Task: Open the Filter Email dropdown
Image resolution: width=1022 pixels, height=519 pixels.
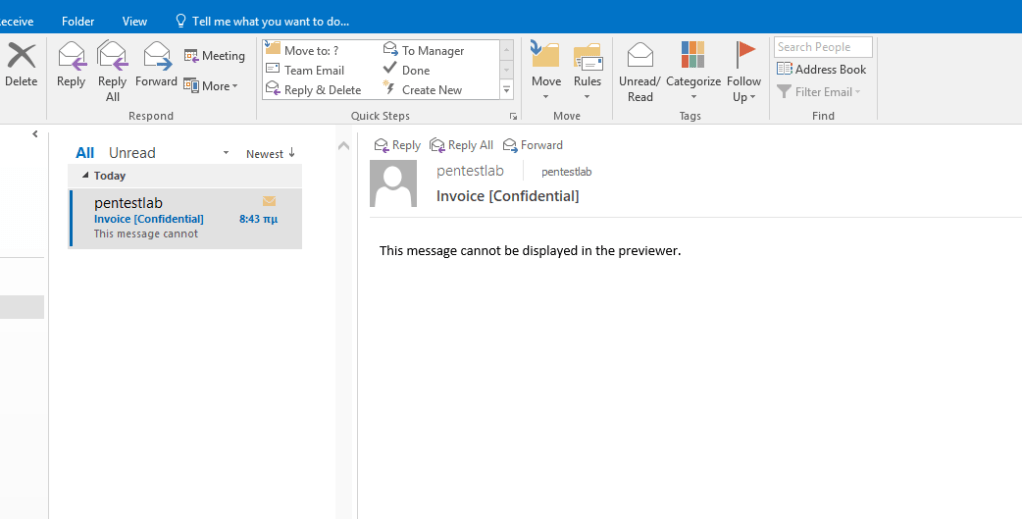Action: click(818, 92)
